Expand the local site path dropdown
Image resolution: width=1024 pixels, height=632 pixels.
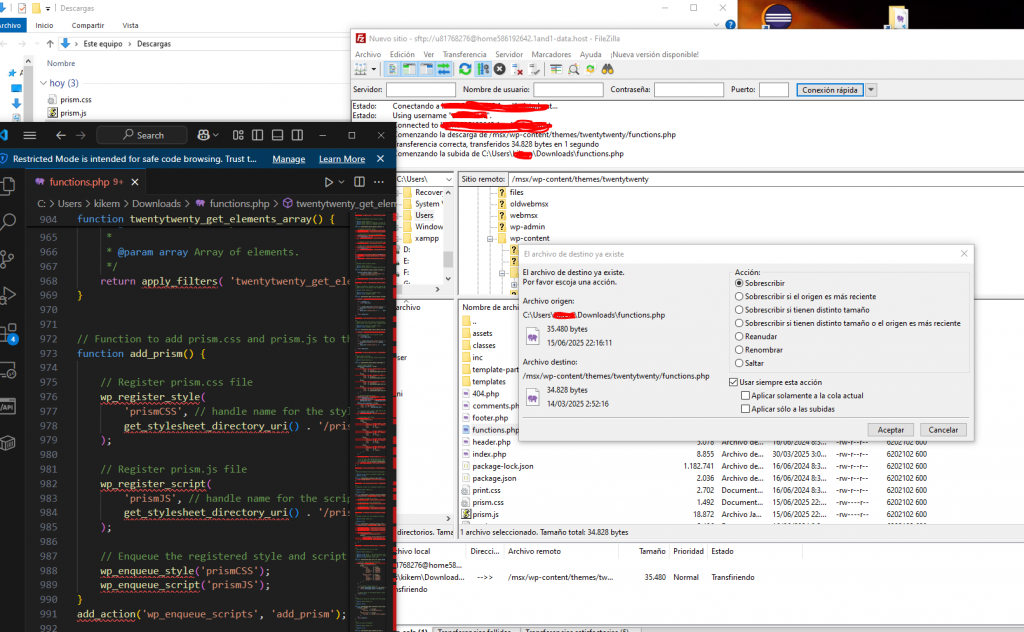pyautogui.click(x=449, y=179)
